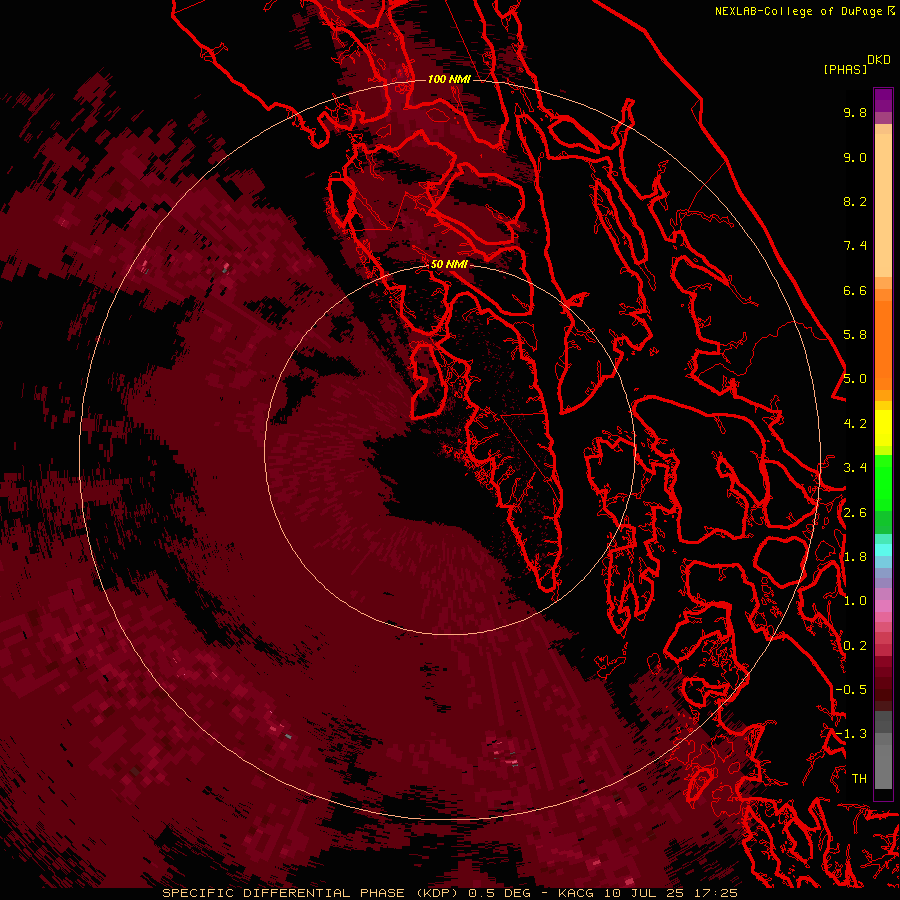This screenshot has height=900, width=900.
Task: Click the 5.0 value on color scale
Action: pos(855,379)
